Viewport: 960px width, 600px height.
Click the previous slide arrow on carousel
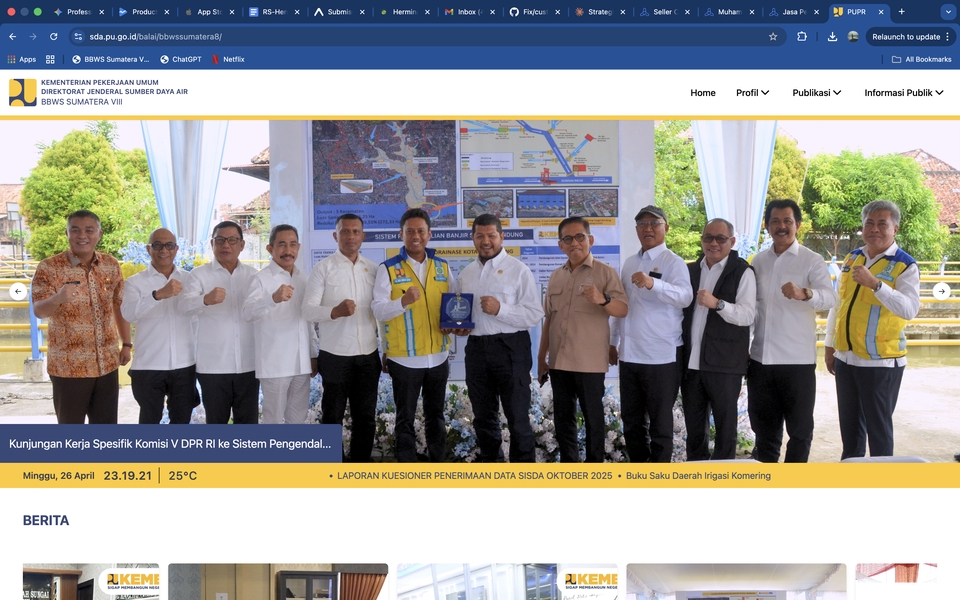point(18,292)
